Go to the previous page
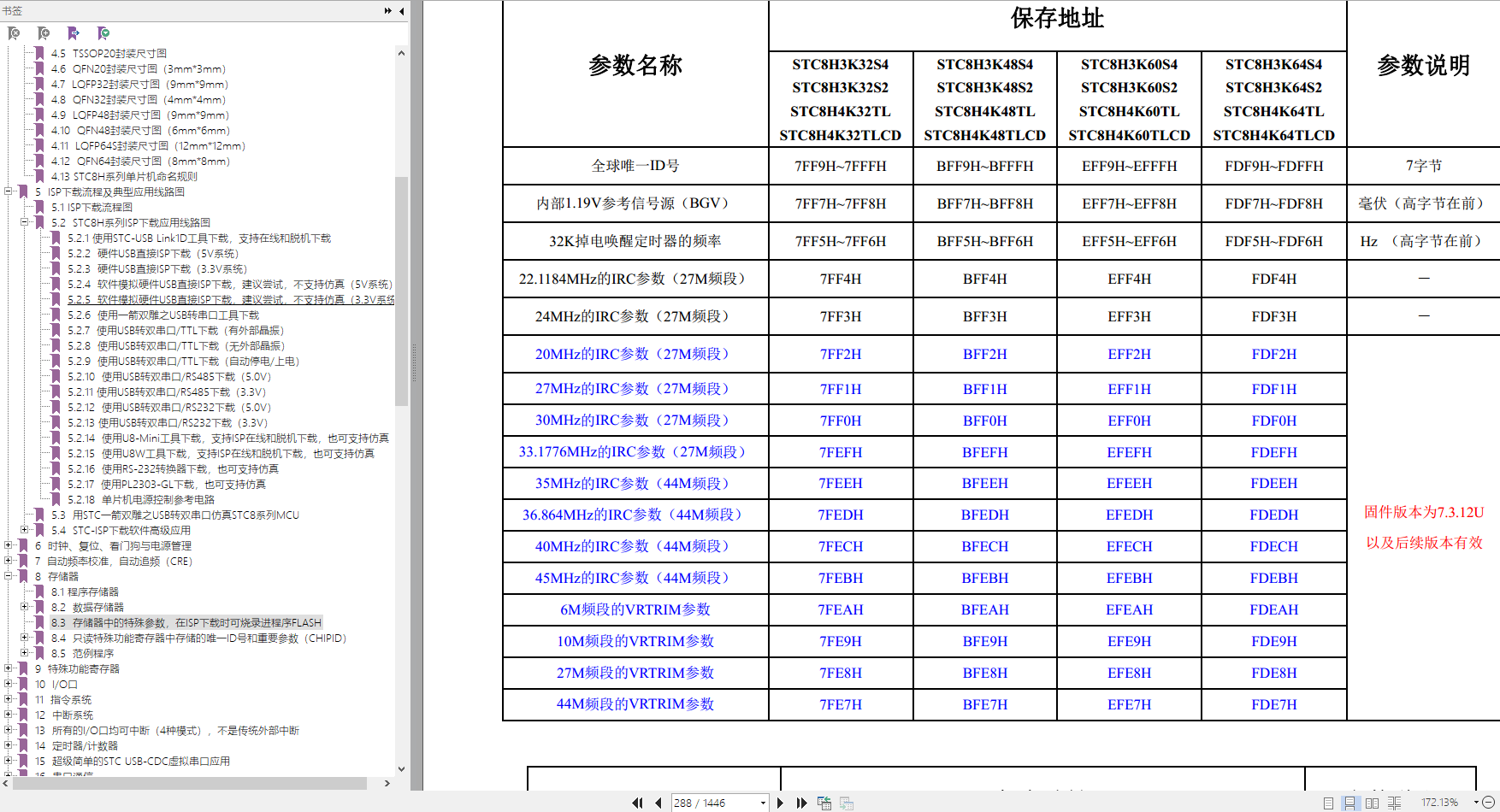 point(658,803)
